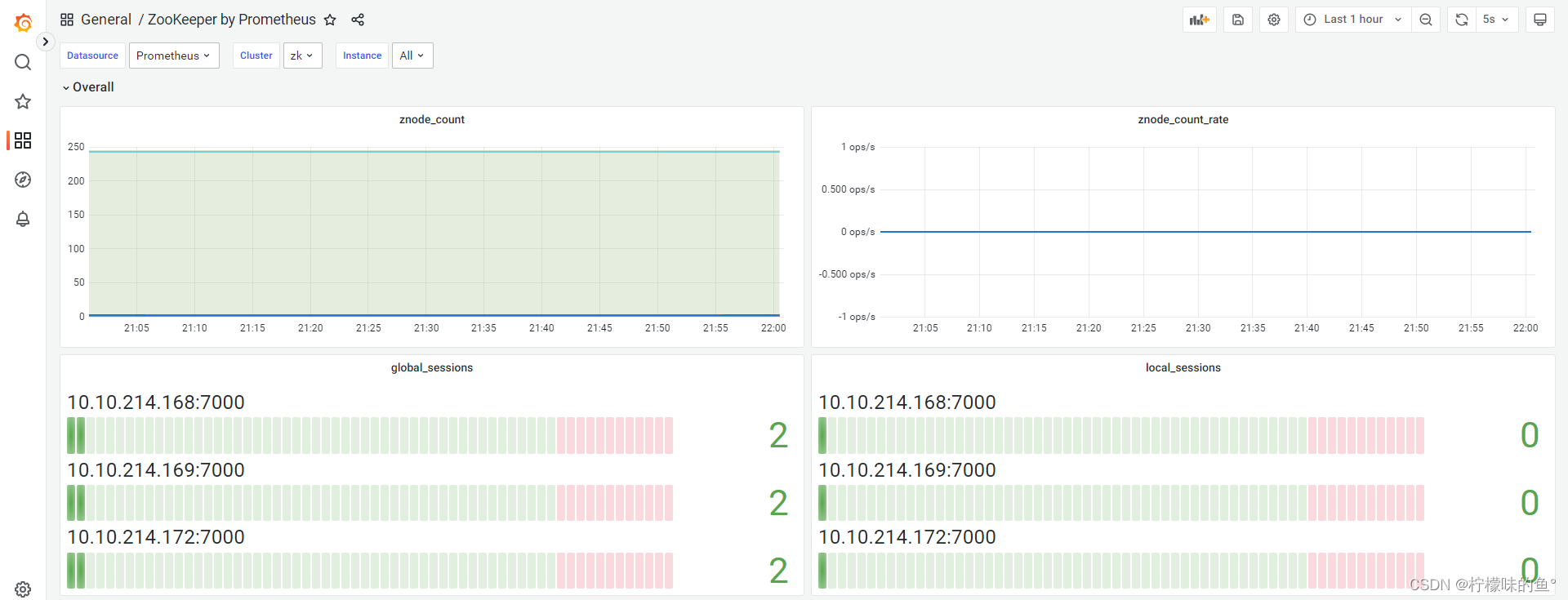Click value 2 for 10.10.214.169:7000
Viewport: 1568px width, 600px height.
click(x=778, y=503)
